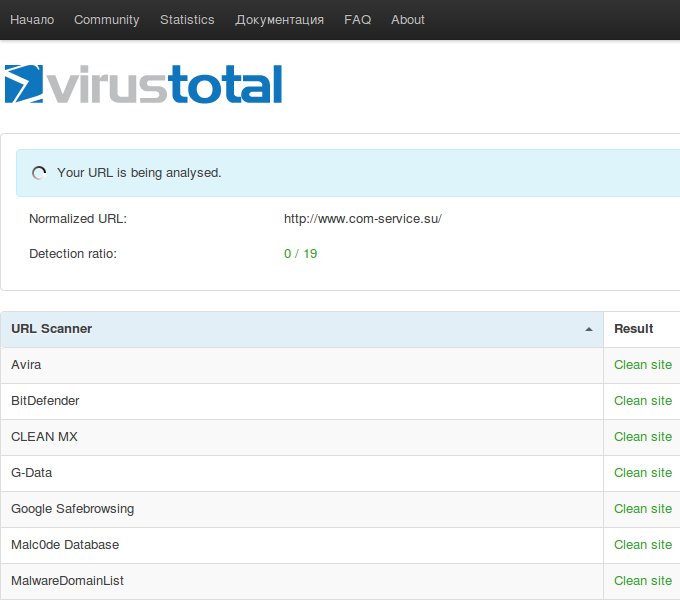This screenshot has height=600, width=680.
Task: Click the Clean site result for BitDefender
Action: click(x=643, y=401)
